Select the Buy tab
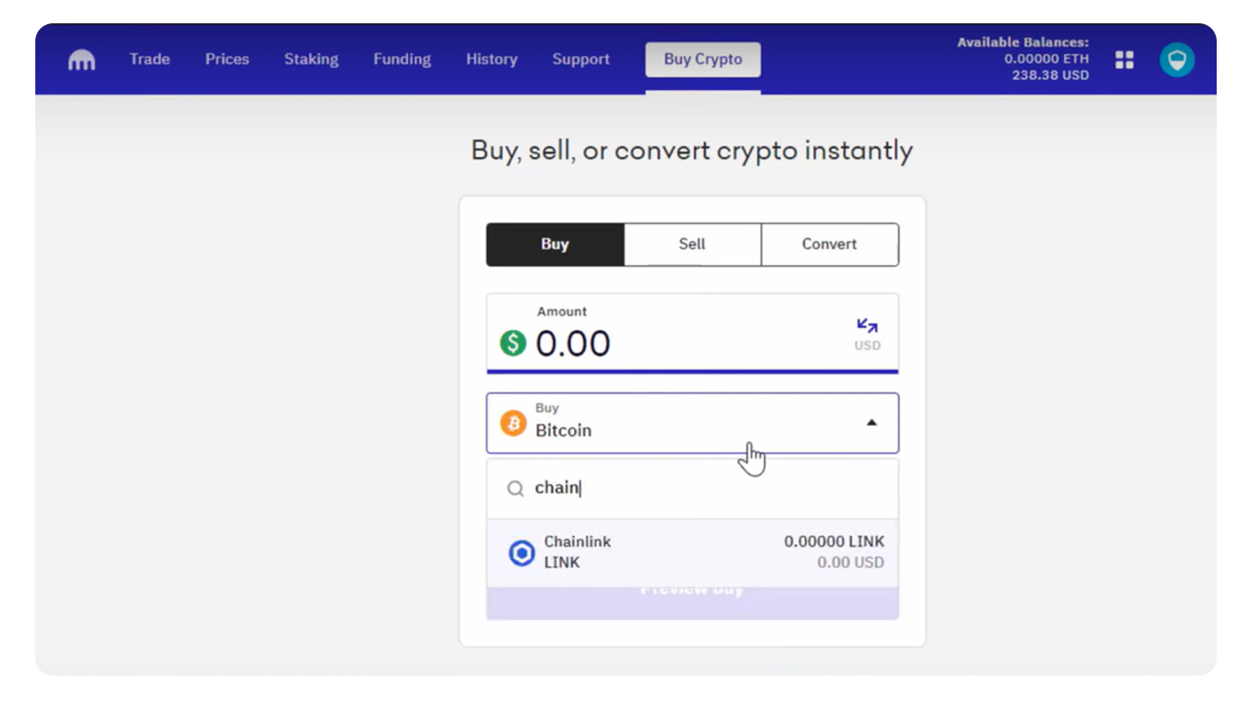Viewport: 1244px width, 704px height. point(555,244)
